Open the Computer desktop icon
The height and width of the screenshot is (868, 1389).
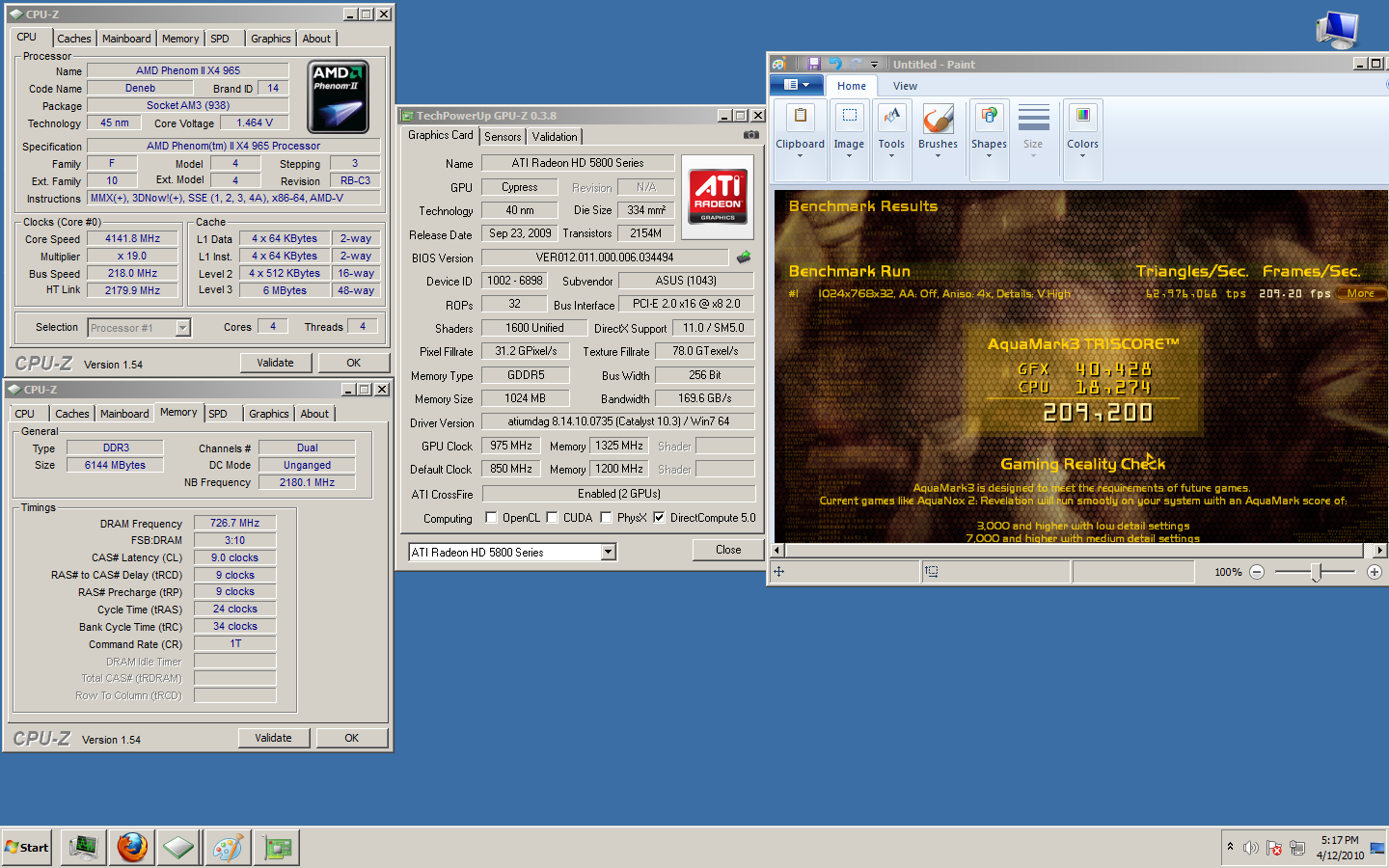pos(1337,31)
